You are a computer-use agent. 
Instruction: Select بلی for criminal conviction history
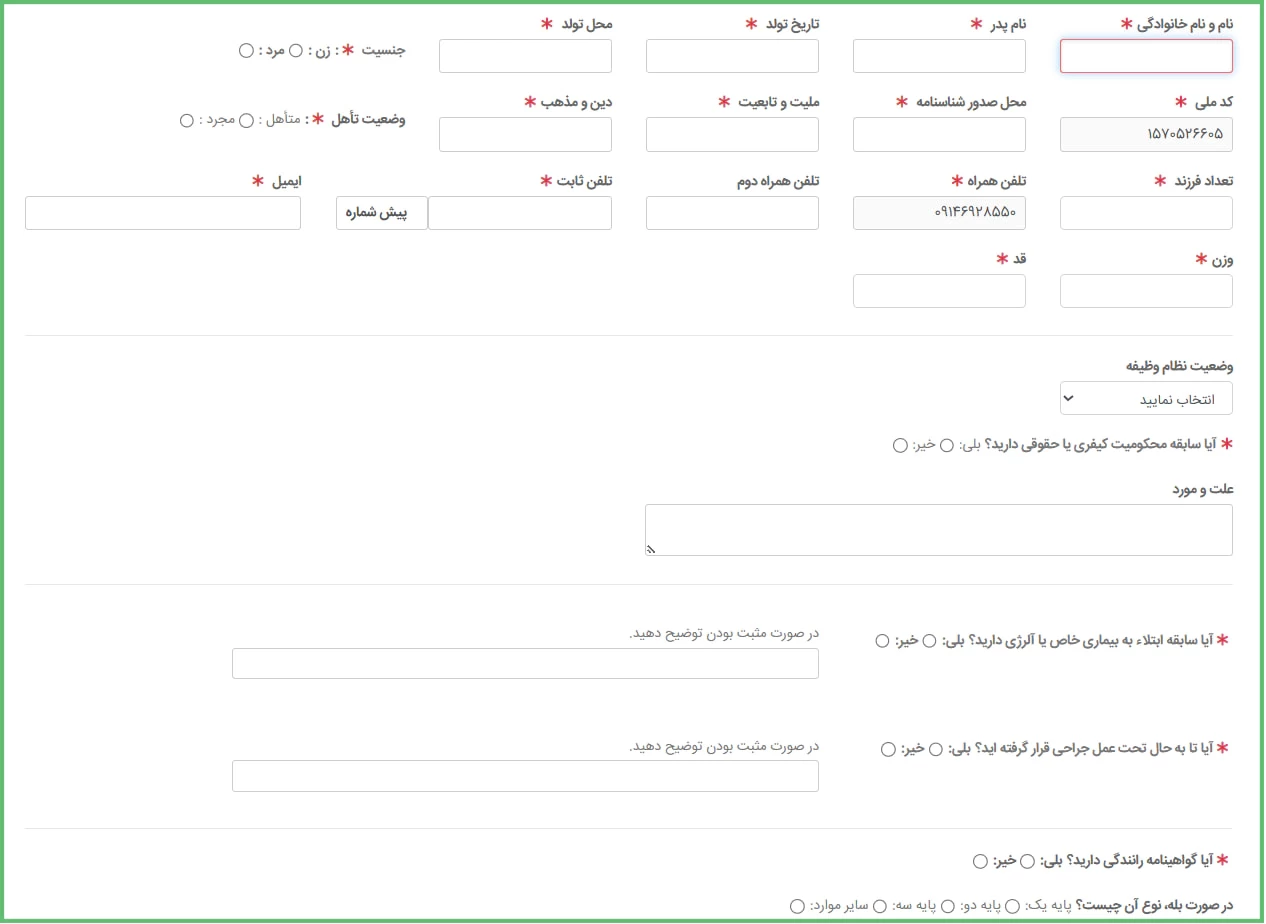(947, 446)
